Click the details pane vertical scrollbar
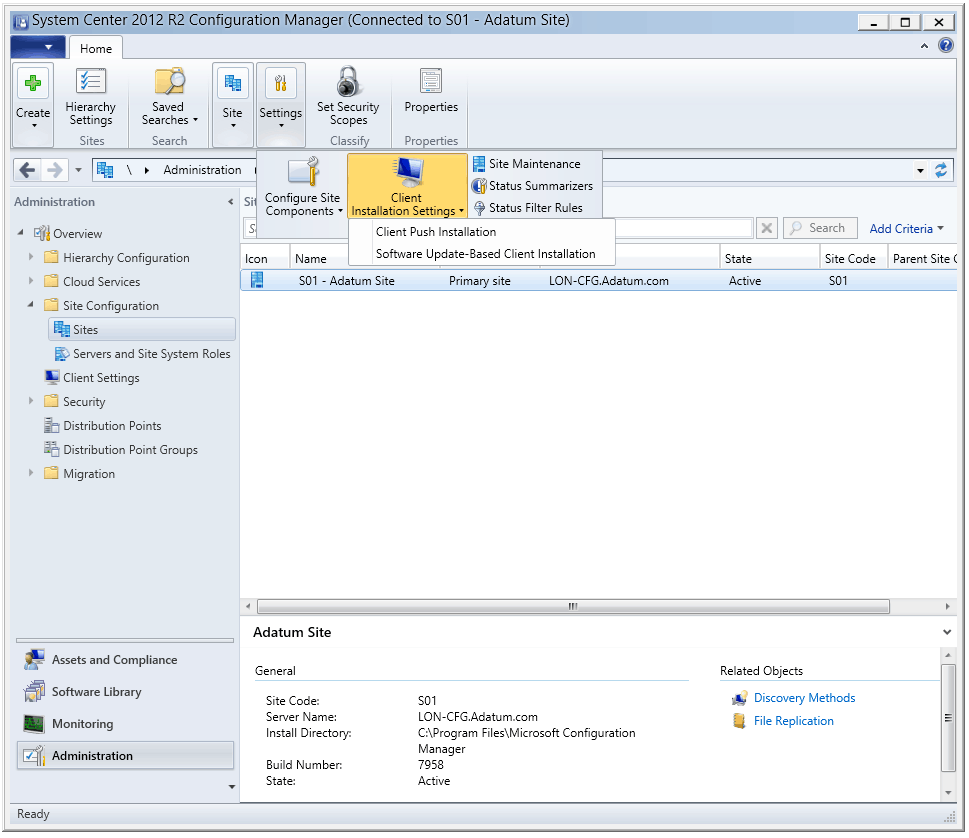The height and width of the screenshot is (838, 969). [x=947, y=718]
